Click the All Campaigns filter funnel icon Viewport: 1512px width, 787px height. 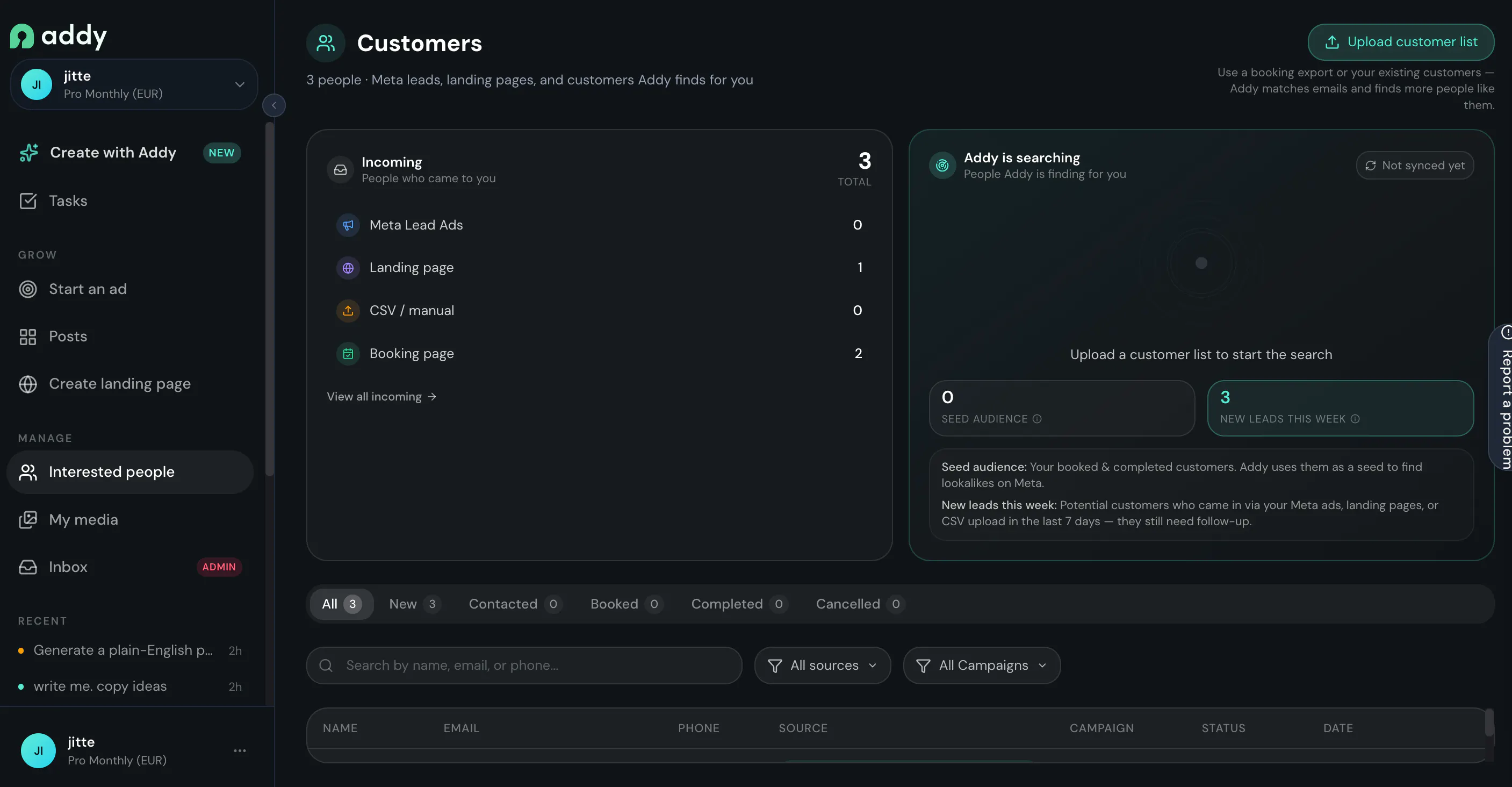pyautogui.click(x=923, y=666)
